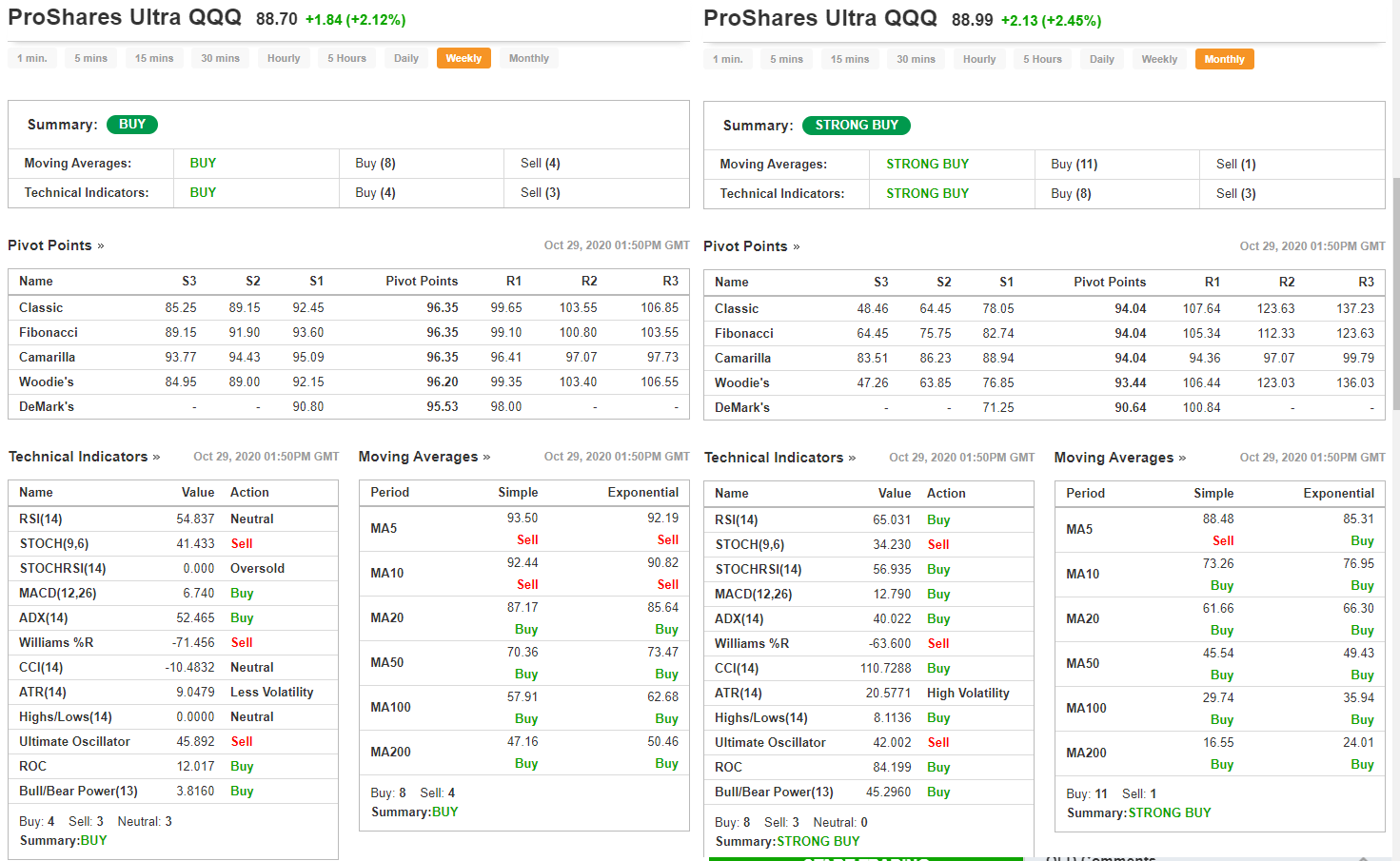
Task: Open the Pivot Points link in the left panel
Action: [55, 245]
